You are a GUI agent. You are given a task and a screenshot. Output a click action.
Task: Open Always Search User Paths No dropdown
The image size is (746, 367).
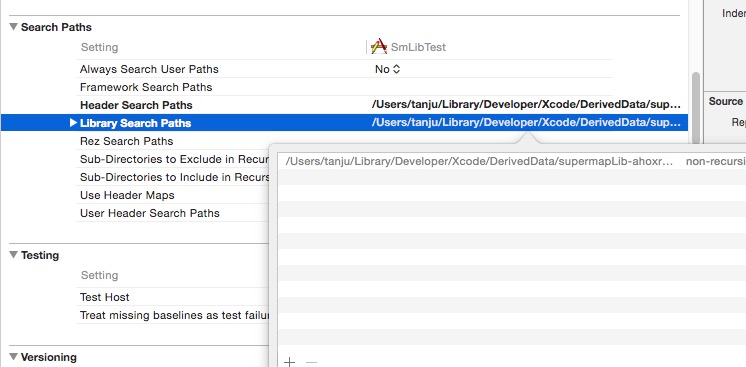tap(387, 69)
